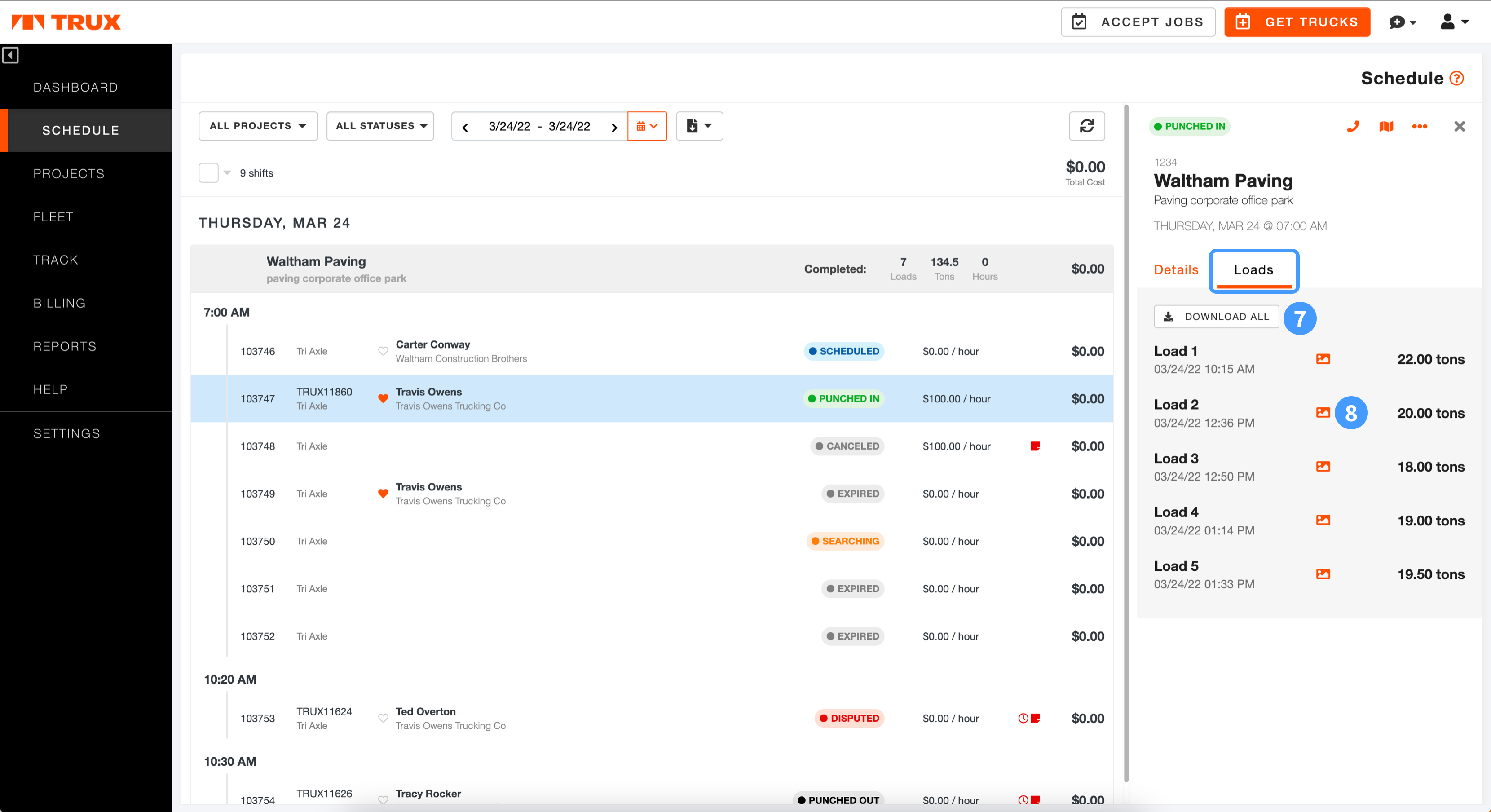
Task: Click the refresh schedule icon button
Action: [1086, 126]
